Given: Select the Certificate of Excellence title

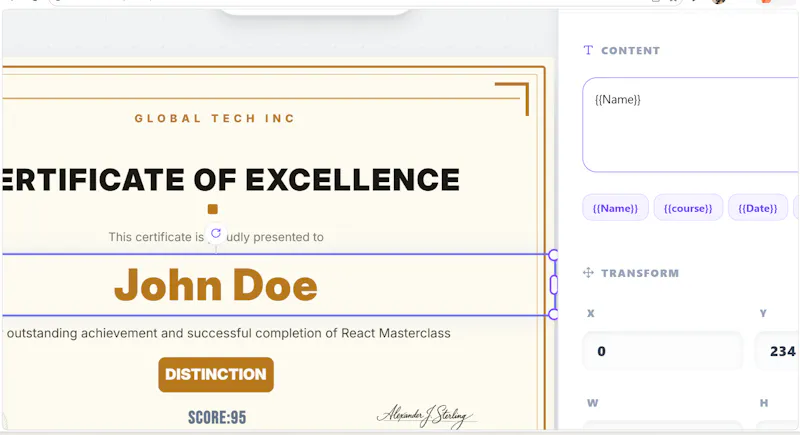Looking at the screenshot, I should pos(231,180).
